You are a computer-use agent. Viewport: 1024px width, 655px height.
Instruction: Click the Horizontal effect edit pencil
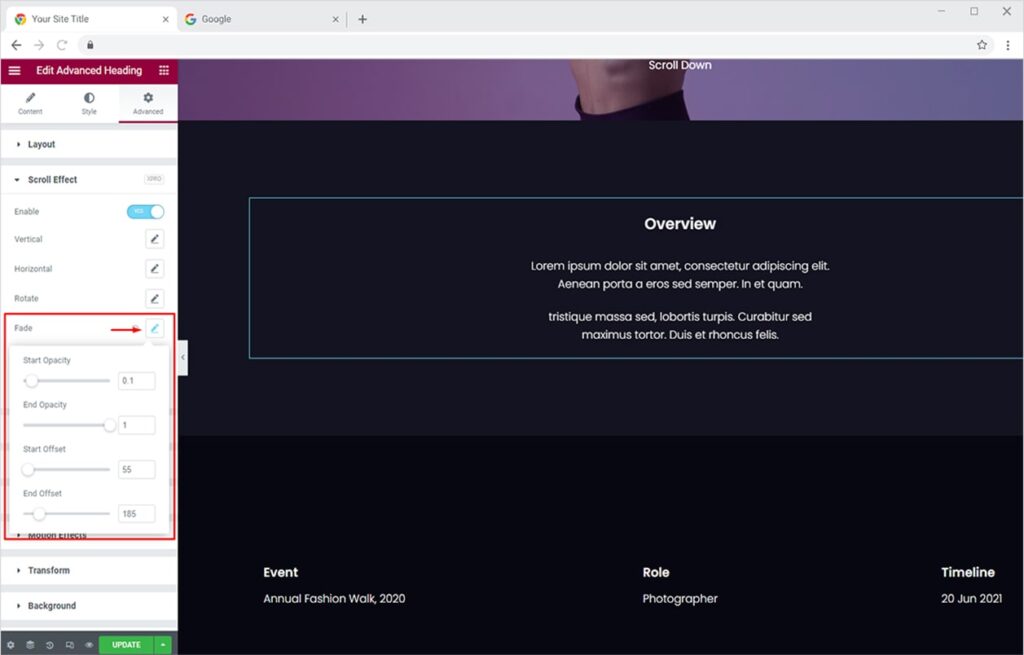coord(154,269)
